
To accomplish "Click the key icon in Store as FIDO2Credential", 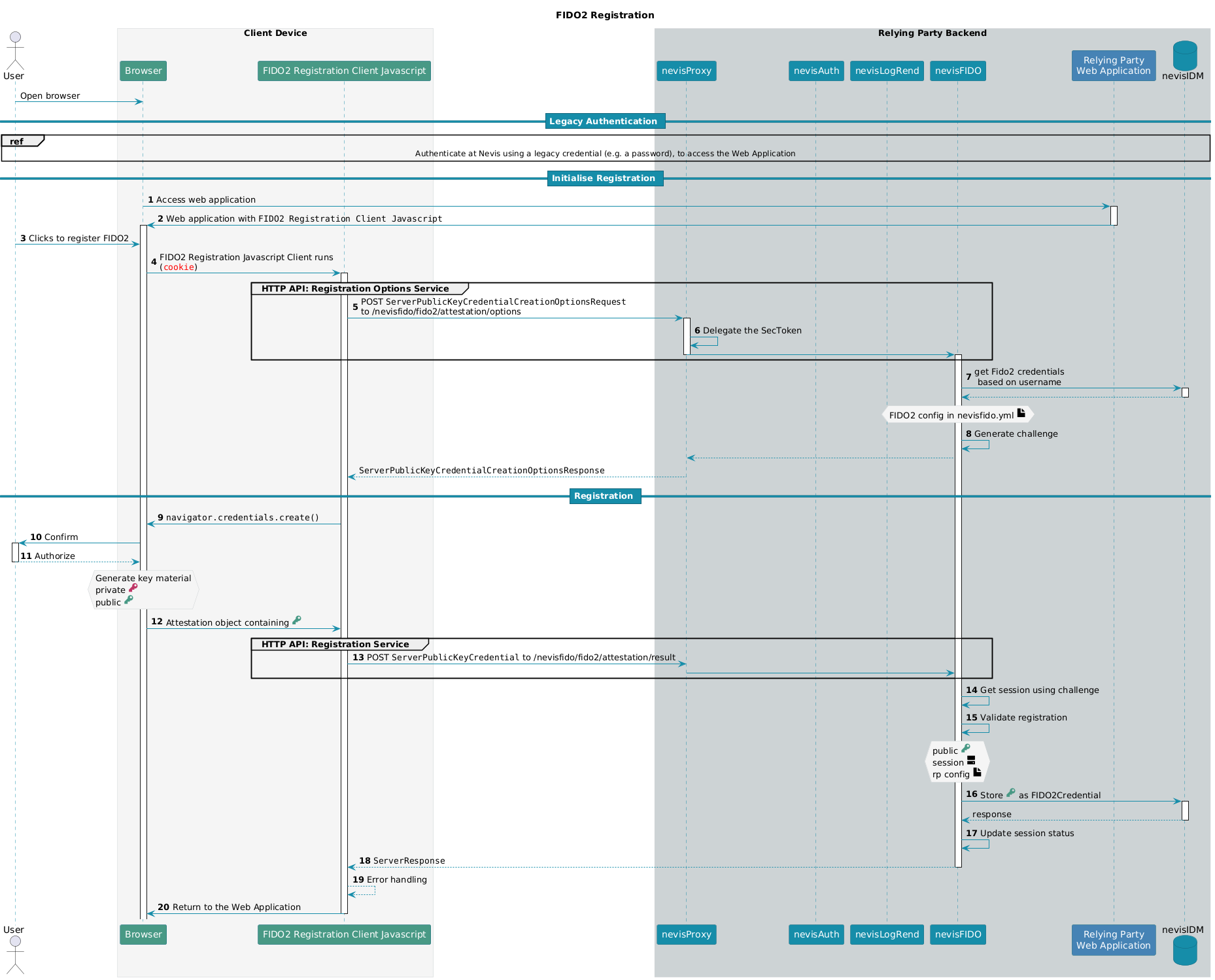I will pyautogui.click(x=1011, y=792).
